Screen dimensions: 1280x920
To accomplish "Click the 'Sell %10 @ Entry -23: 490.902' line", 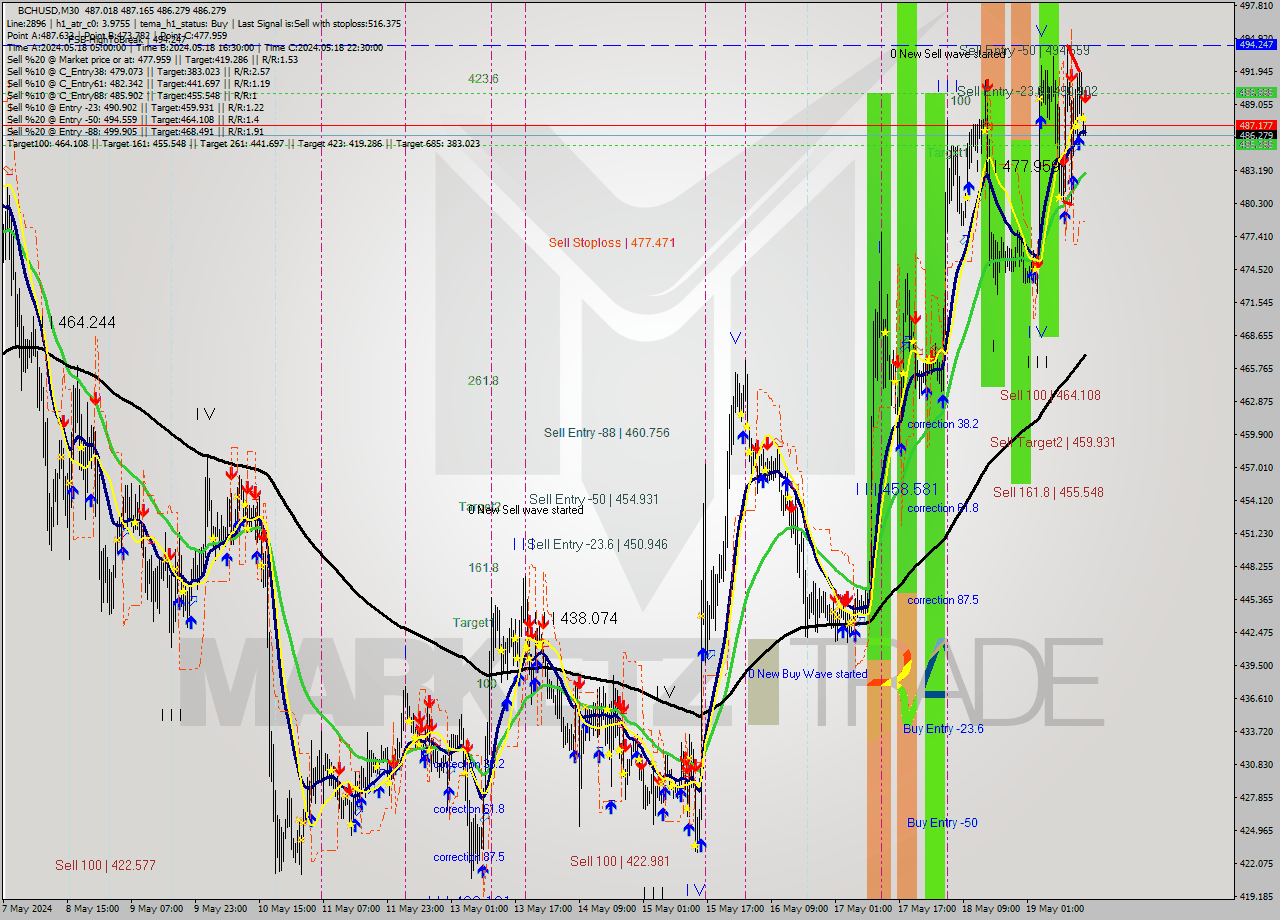I will click(x=135, y=107).
